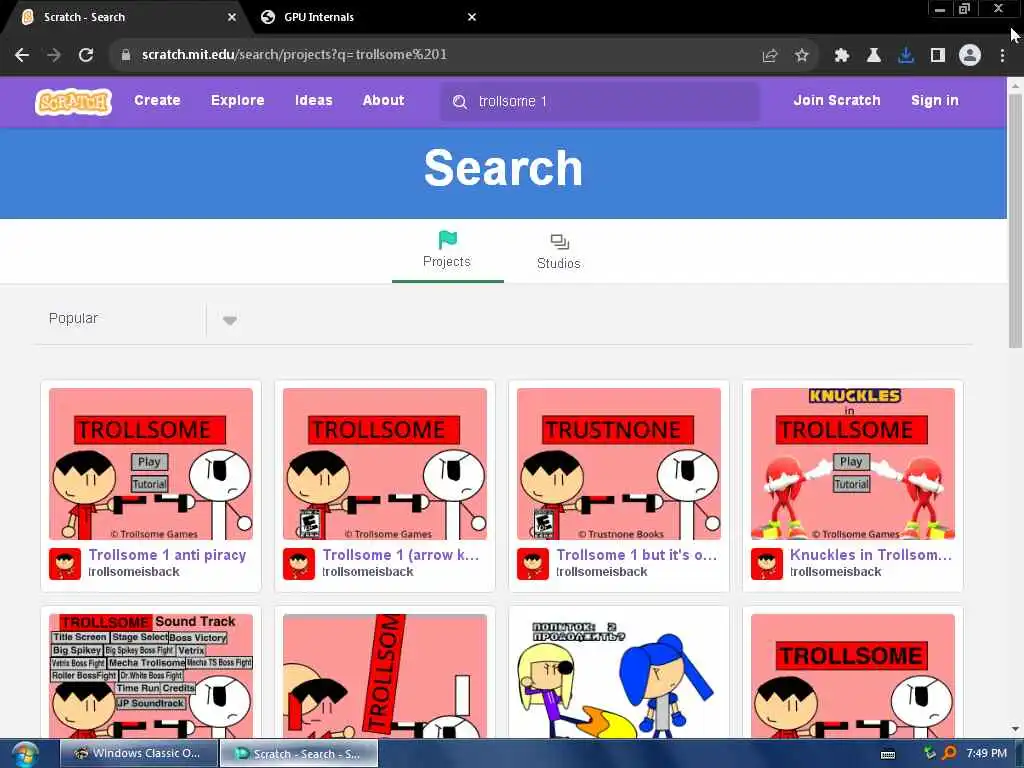Click the Studios stacked windows icon

pos(560,242)
